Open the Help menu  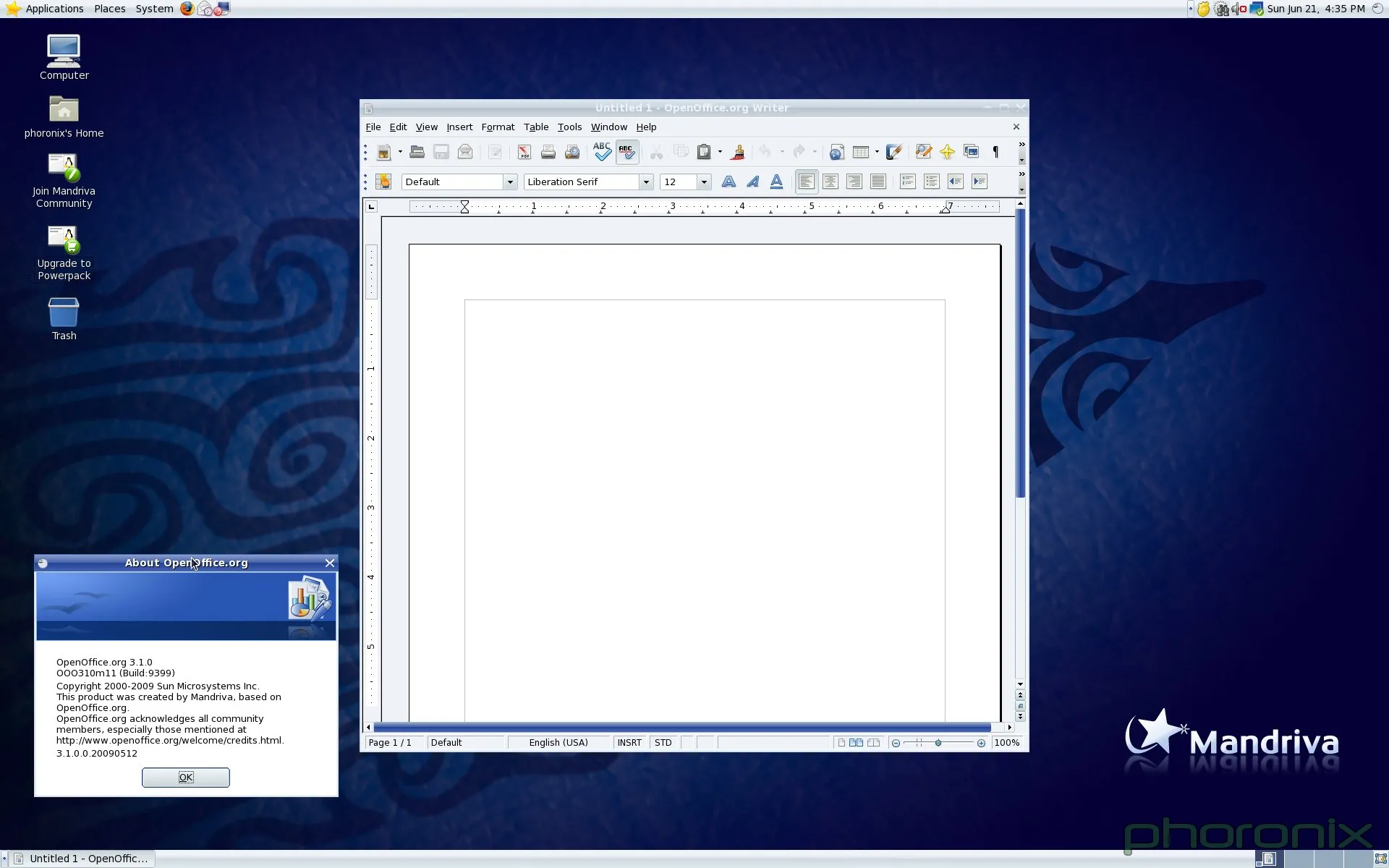click(646, 127)
